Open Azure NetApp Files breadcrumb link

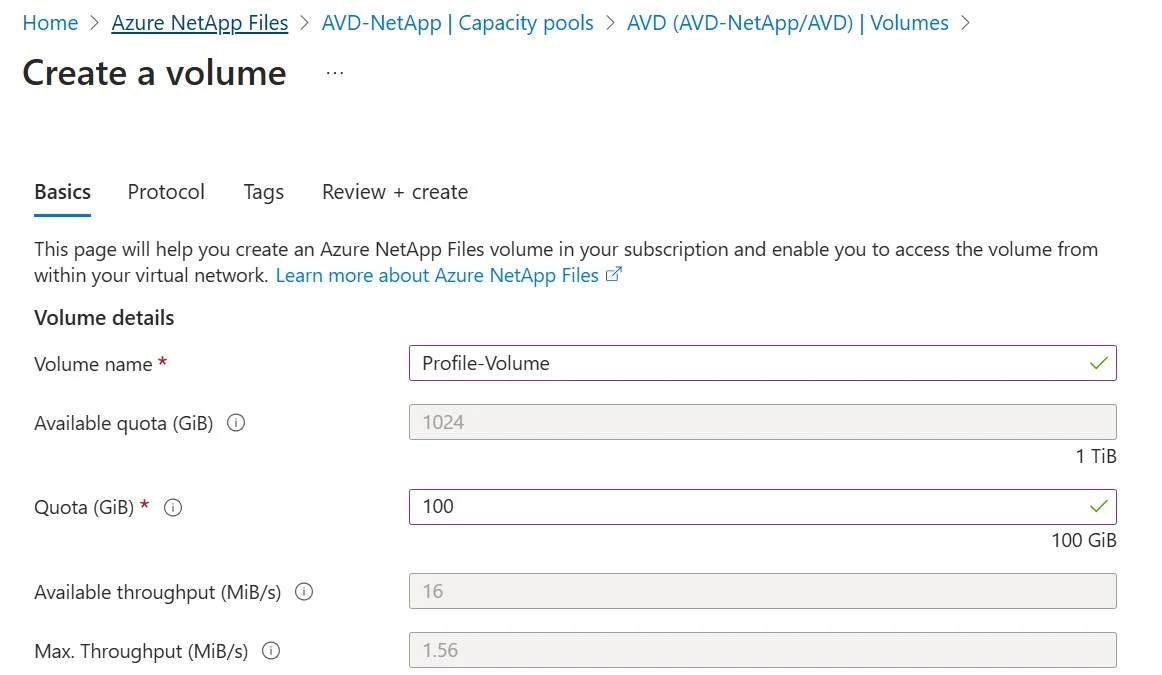click(x=200, y=23)
